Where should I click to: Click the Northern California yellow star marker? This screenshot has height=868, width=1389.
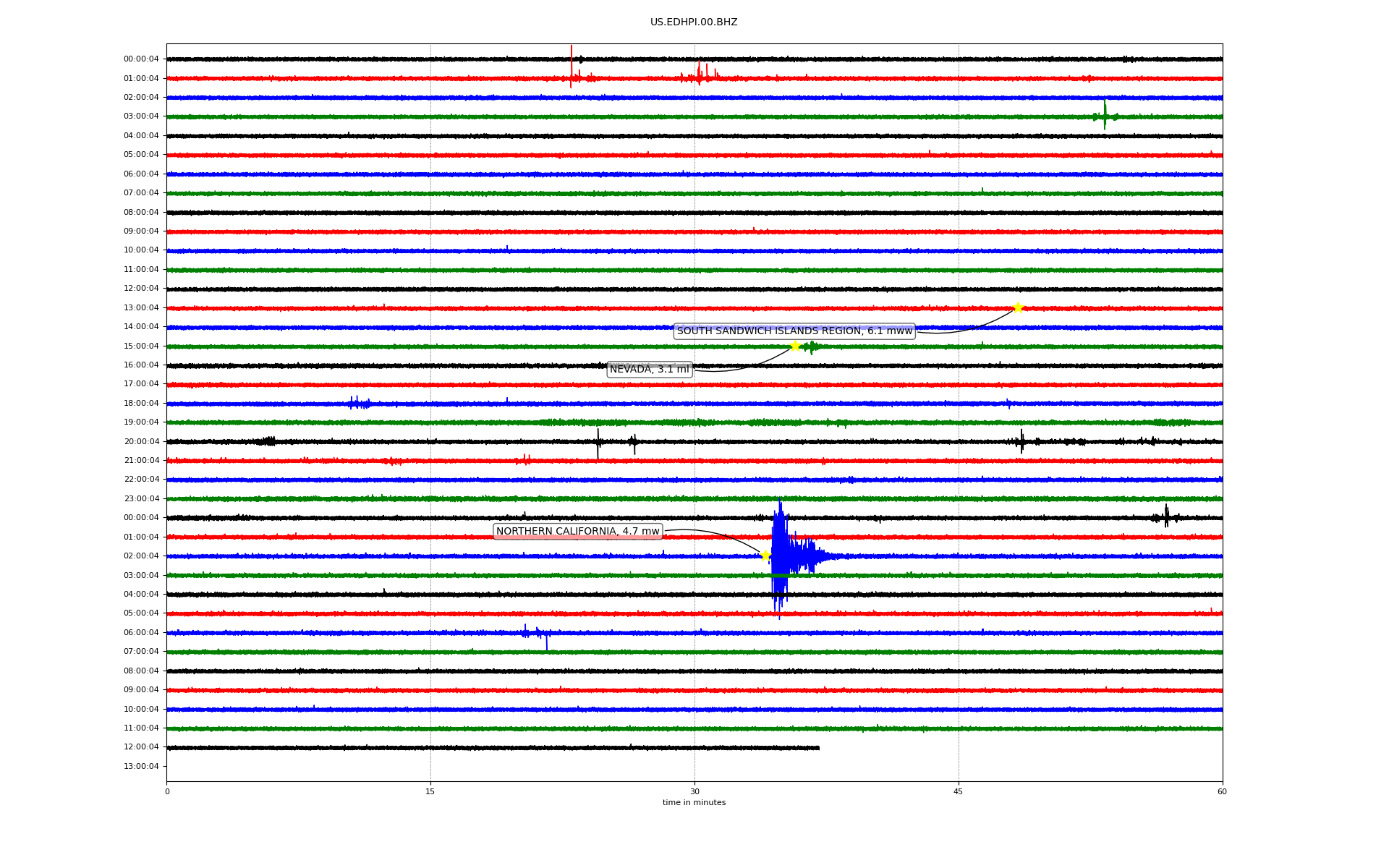pos(765,556)
